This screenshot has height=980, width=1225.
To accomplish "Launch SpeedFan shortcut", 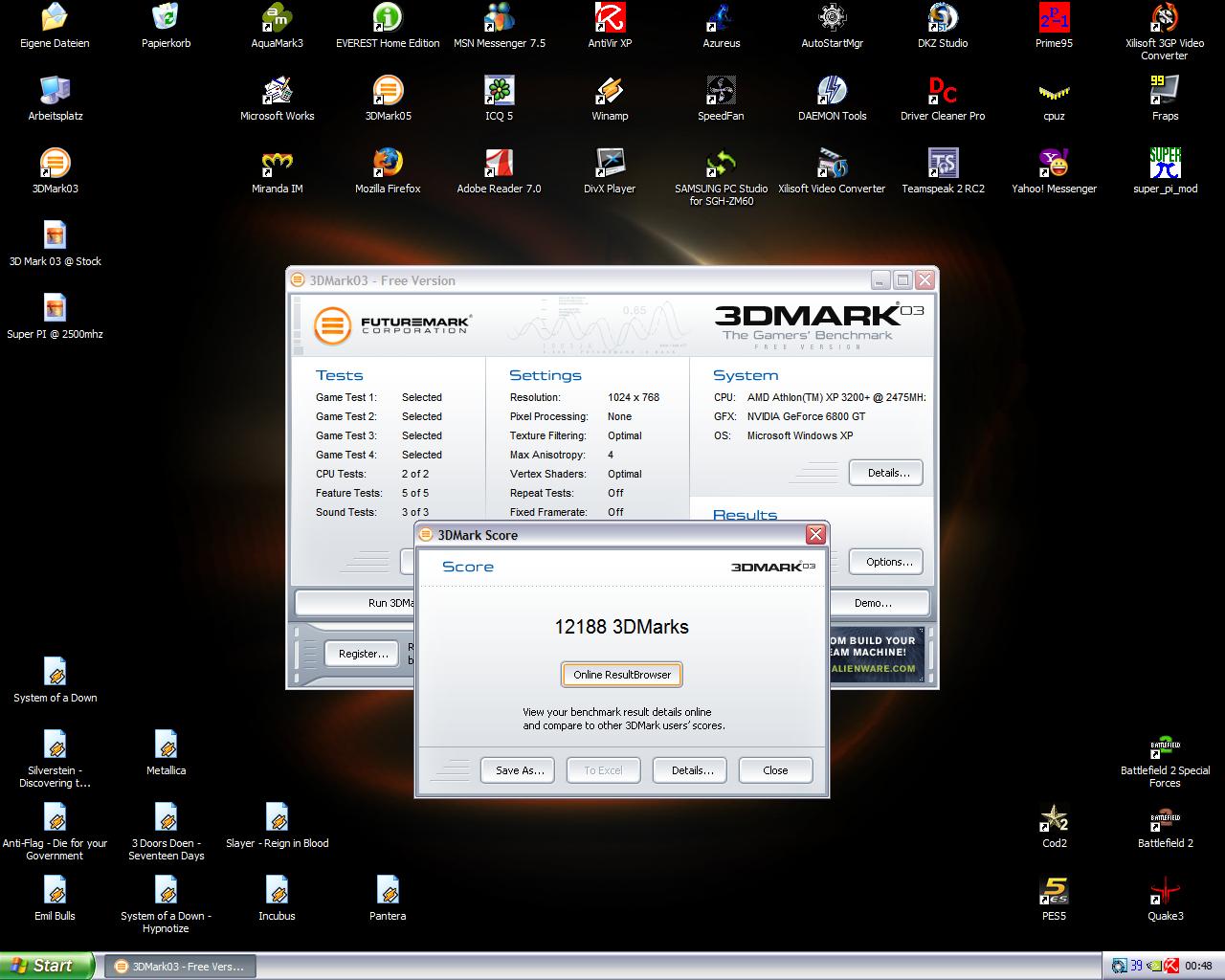I will pyautogui.click(x=721, y=99).
